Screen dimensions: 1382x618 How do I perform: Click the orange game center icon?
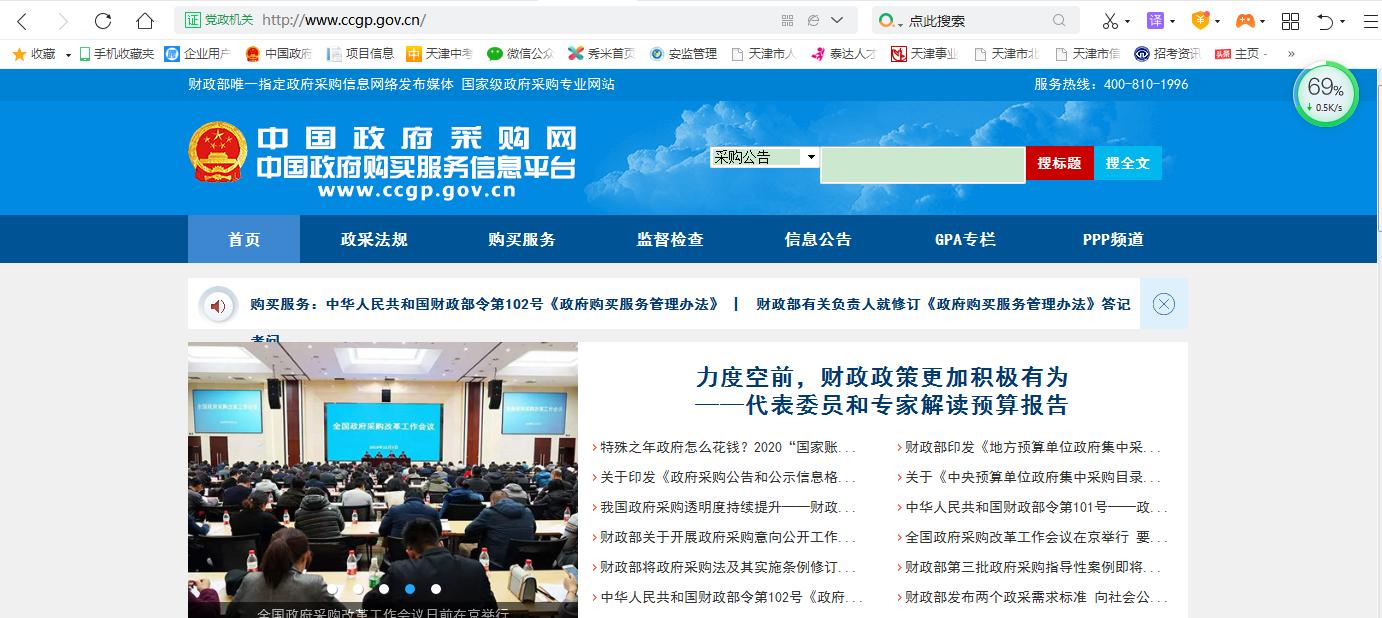1246,20
